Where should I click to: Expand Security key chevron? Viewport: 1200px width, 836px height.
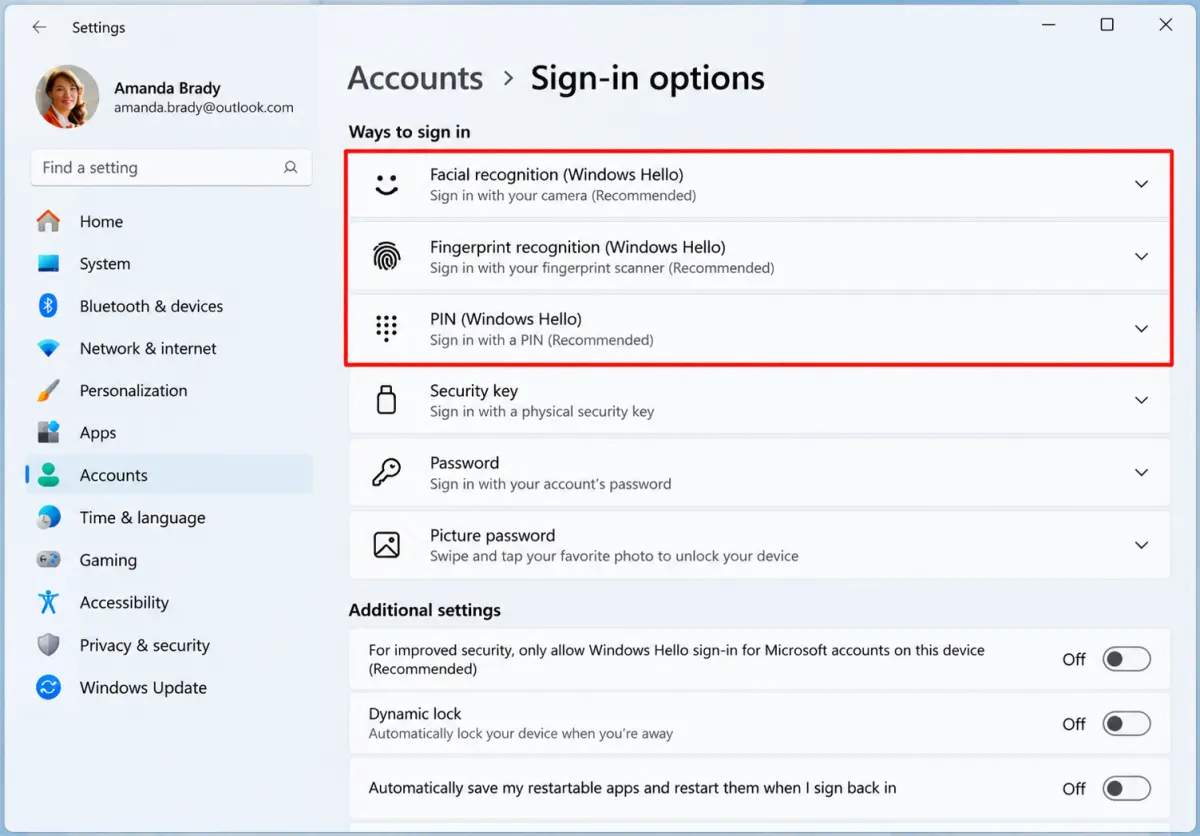pos(1141,400)
